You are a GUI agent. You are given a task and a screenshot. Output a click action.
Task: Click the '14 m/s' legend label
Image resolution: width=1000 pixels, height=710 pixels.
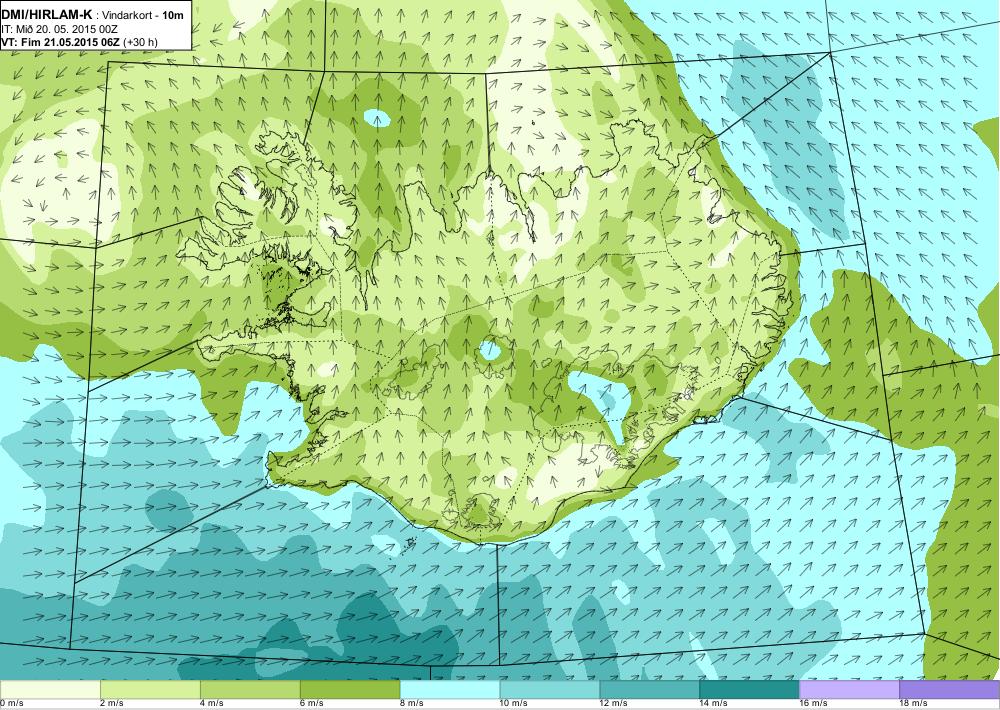(714, 704)
